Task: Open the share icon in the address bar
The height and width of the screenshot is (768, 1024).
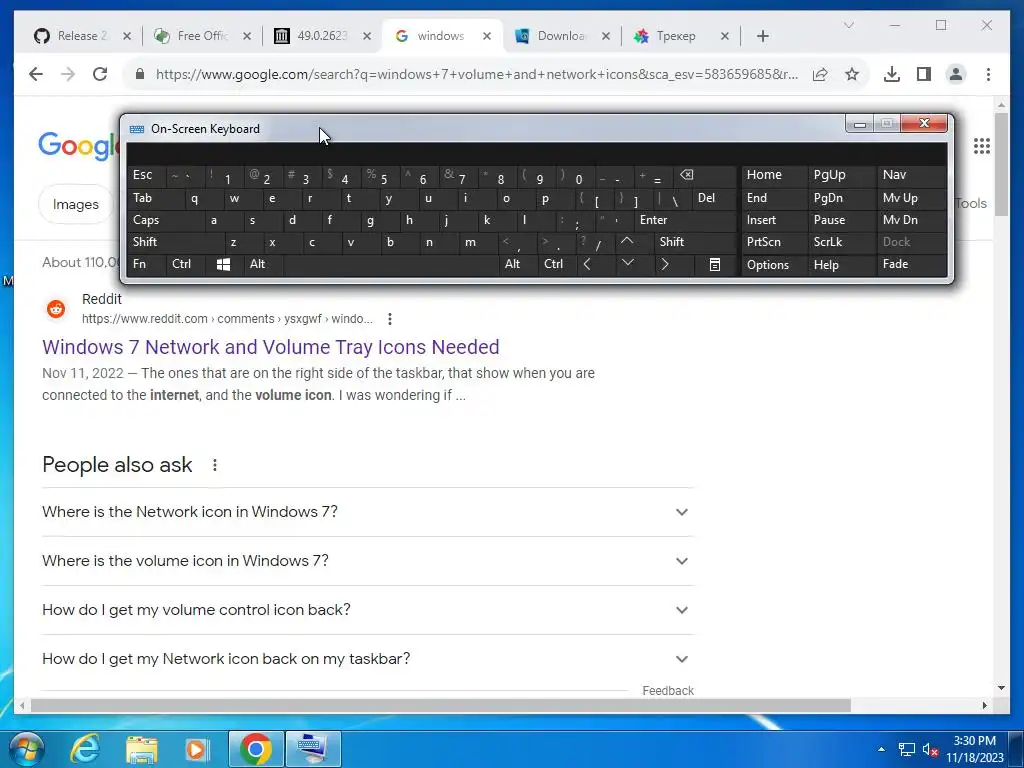Action: (x=820, y=74)
